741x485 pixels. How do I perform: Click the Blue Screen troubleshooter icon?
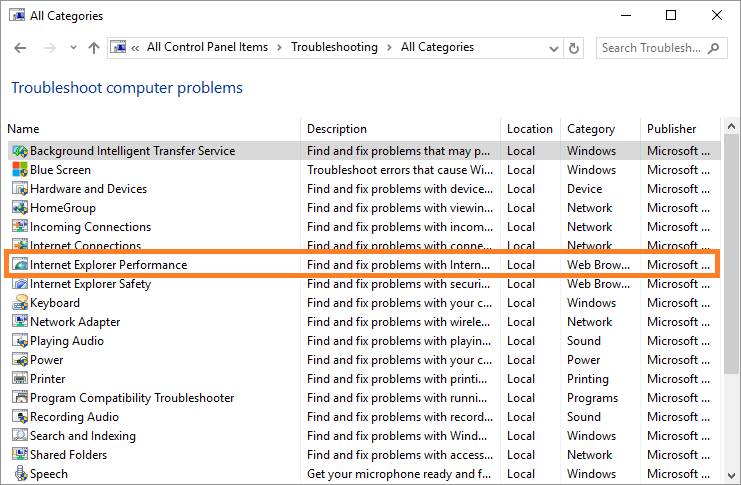click(x=20, y=170)
